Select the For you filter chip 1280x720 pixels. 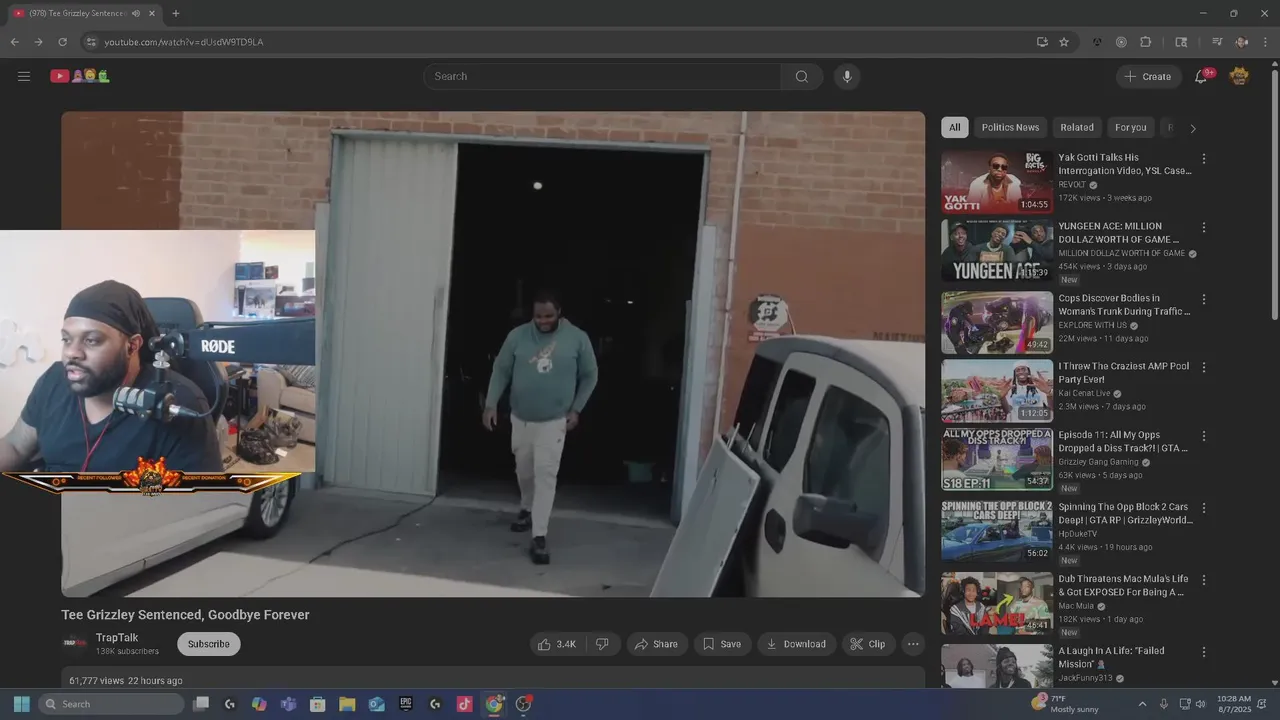click(1131, 127)
